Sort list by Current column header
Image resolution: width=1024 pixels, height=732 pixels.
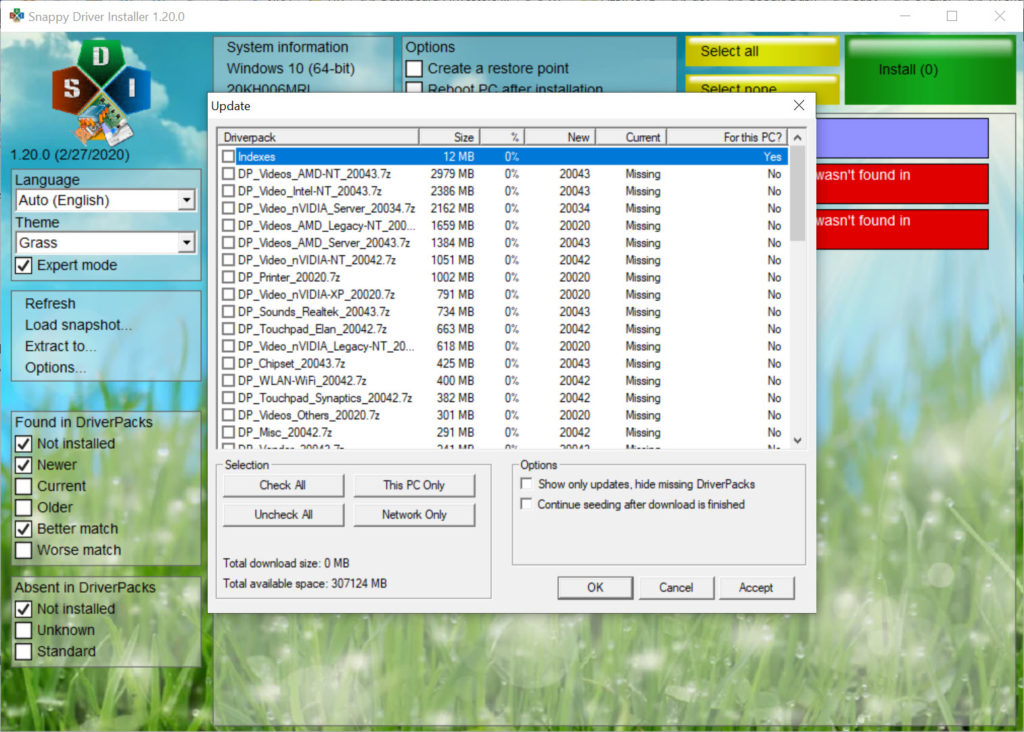click(x=631, y=137)
